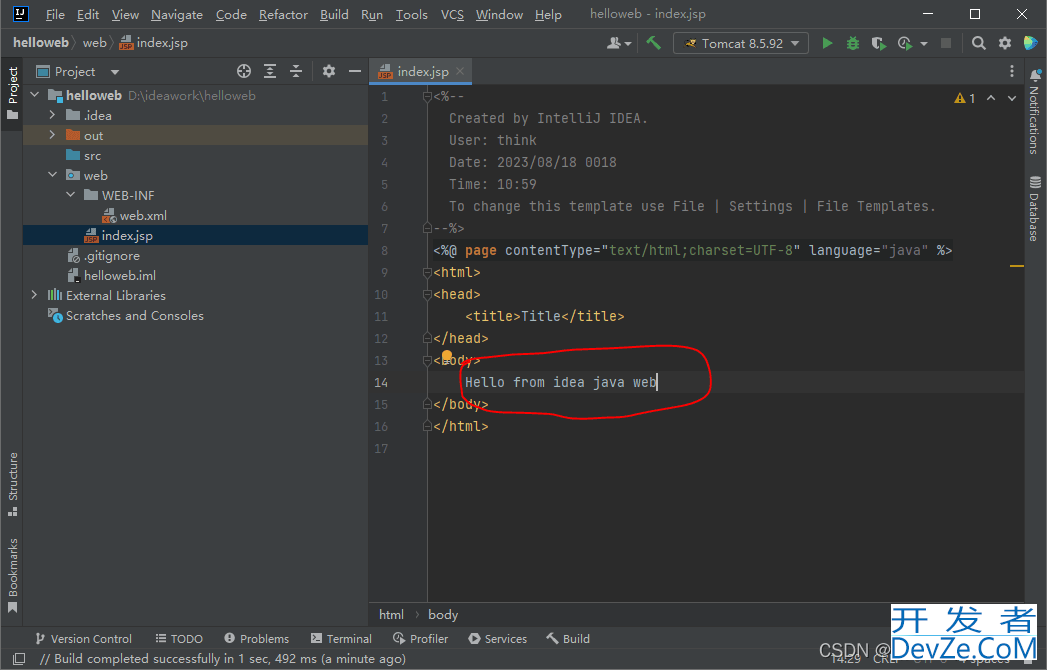Open the File menu
Viewport: 1047px width, 670px height.
55,14
